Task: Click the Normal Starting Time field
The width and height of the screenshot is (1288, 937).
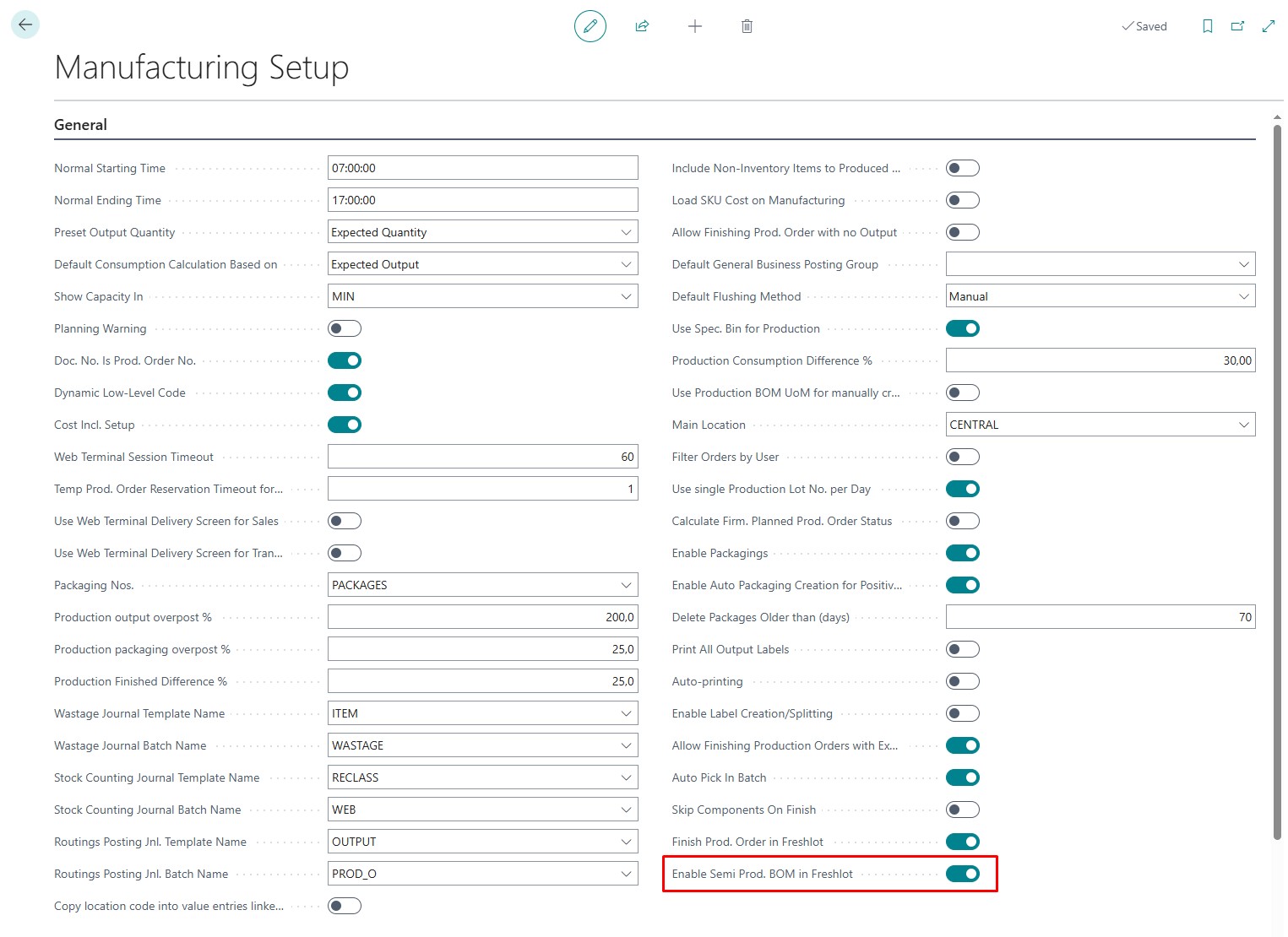Action: 483,168
